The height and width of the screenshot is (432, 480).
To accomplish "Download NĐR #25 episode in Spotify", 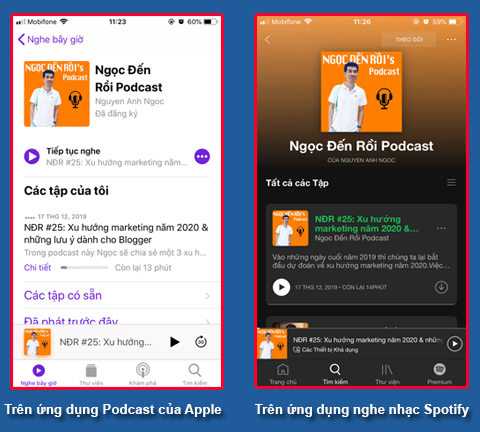I will pyautogui.click(x=441, y=287).
